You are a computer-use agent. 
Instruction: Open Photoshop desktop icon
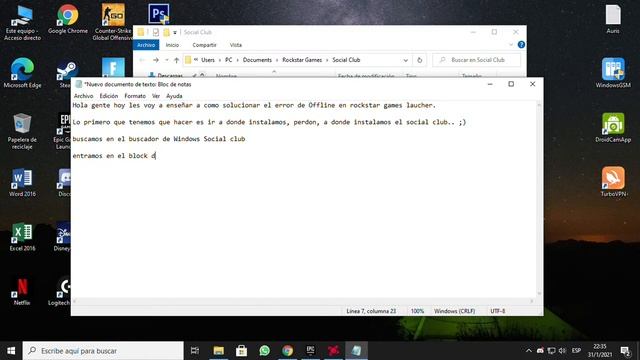[x=159, y=15]
